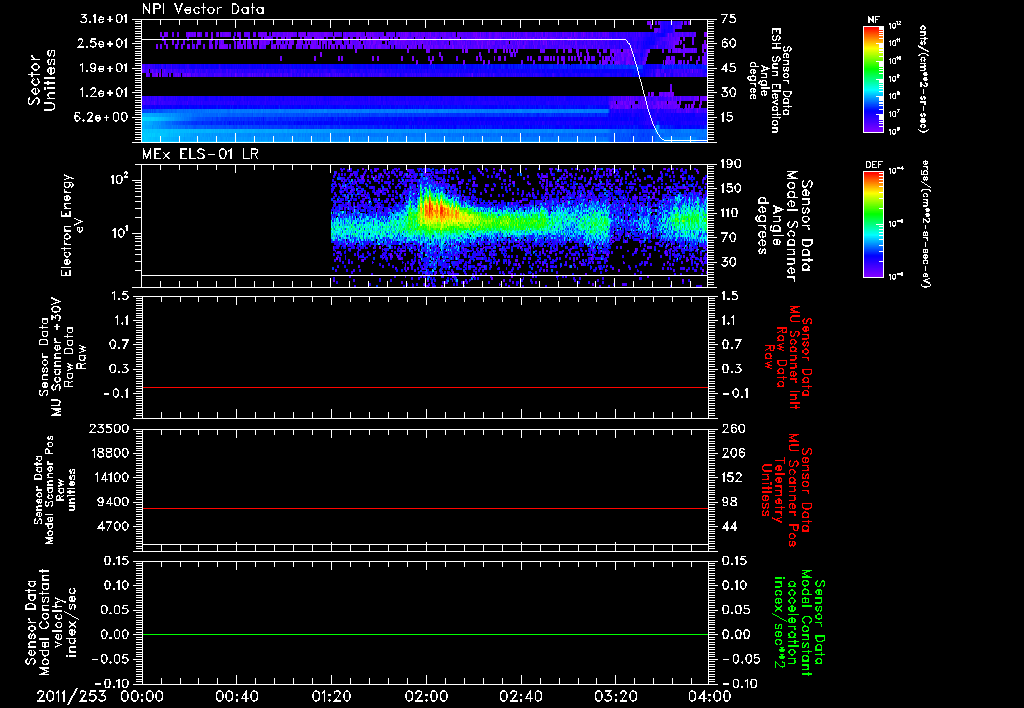The width and height of the screenshot is (1024, 708).
Task: Click the 01:20 time tick label
Action: [x=331, y=696]
